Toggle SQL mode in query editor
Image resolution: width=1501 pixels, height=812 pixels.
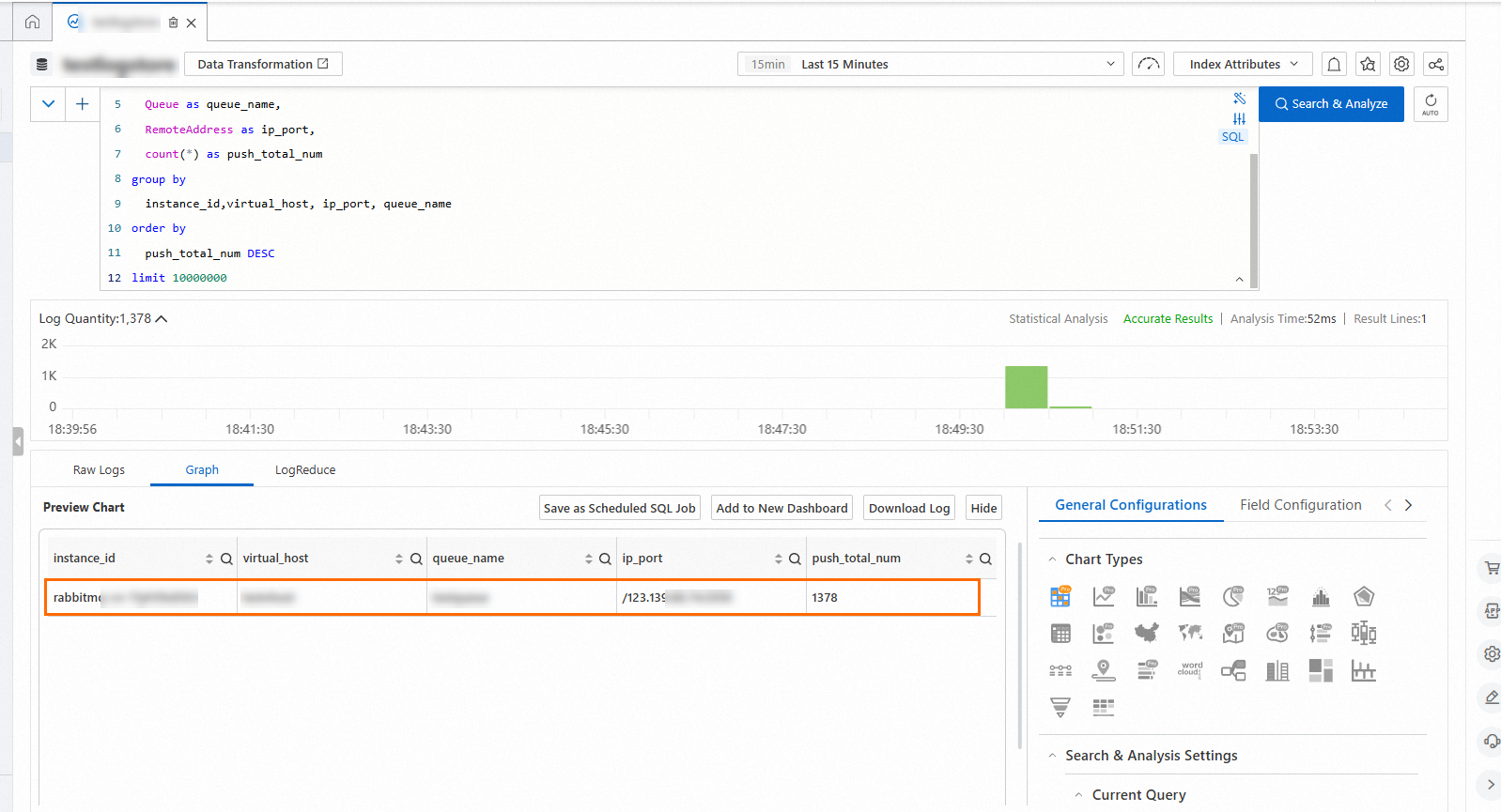tap(1232, 137)
